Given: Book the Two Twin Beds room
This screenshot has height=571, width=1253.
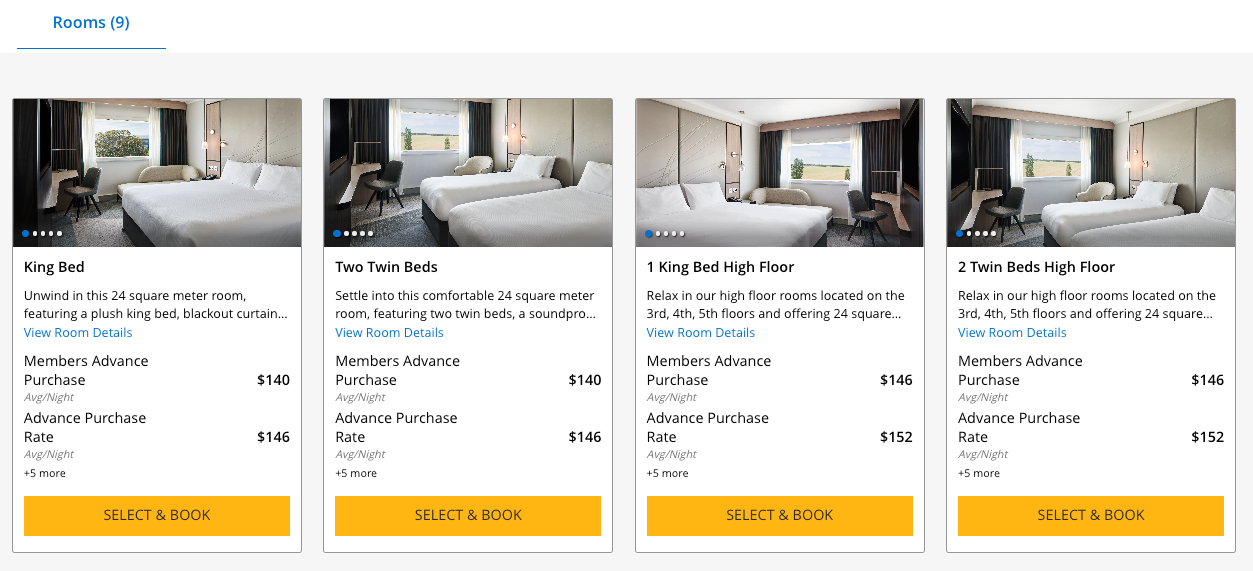Looking at the screenshot, I should (468, 515).
